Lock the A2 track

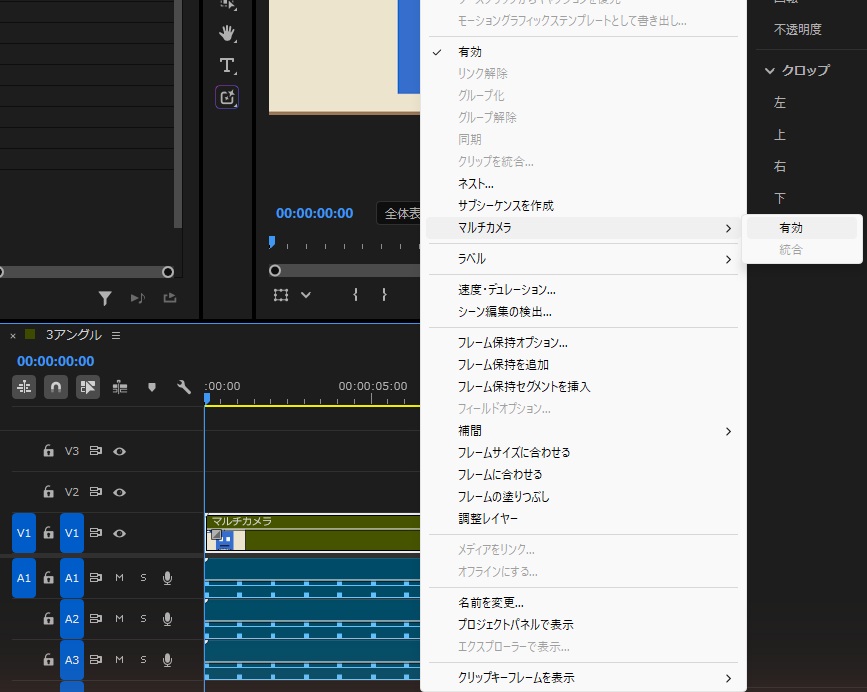click(49, 618)
